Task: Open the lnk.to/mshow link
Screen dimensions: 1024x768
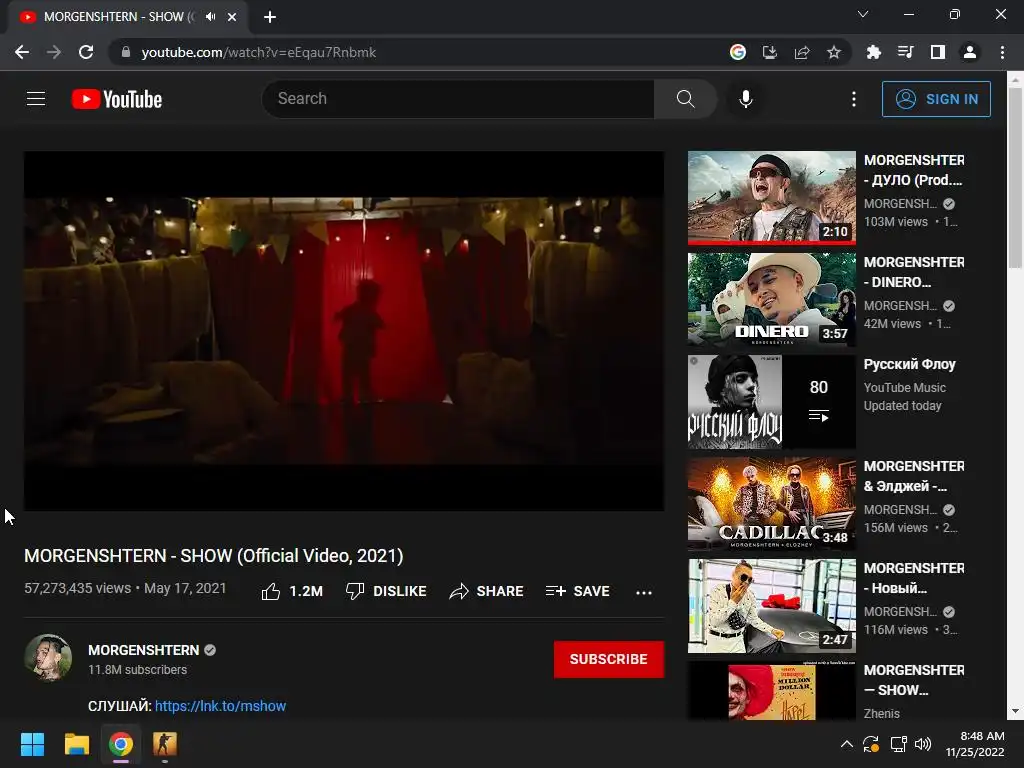Action: (x=220, y=706)
